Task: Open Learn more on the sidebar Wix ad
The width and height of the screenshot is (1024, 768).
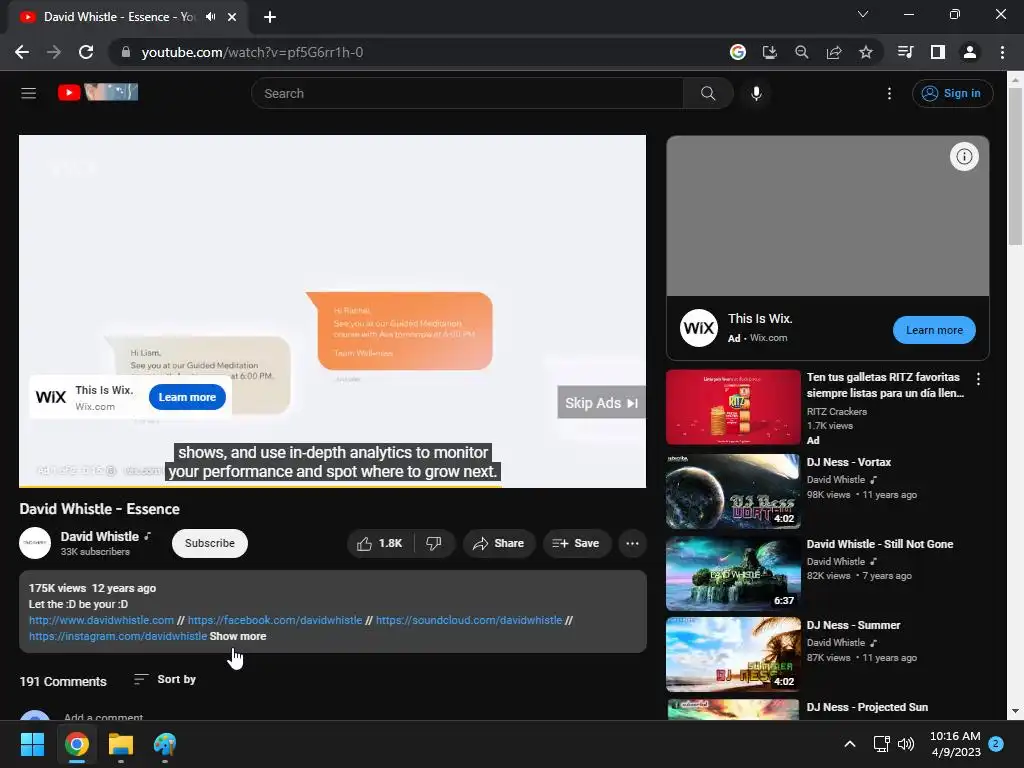Action: point(934,330)
